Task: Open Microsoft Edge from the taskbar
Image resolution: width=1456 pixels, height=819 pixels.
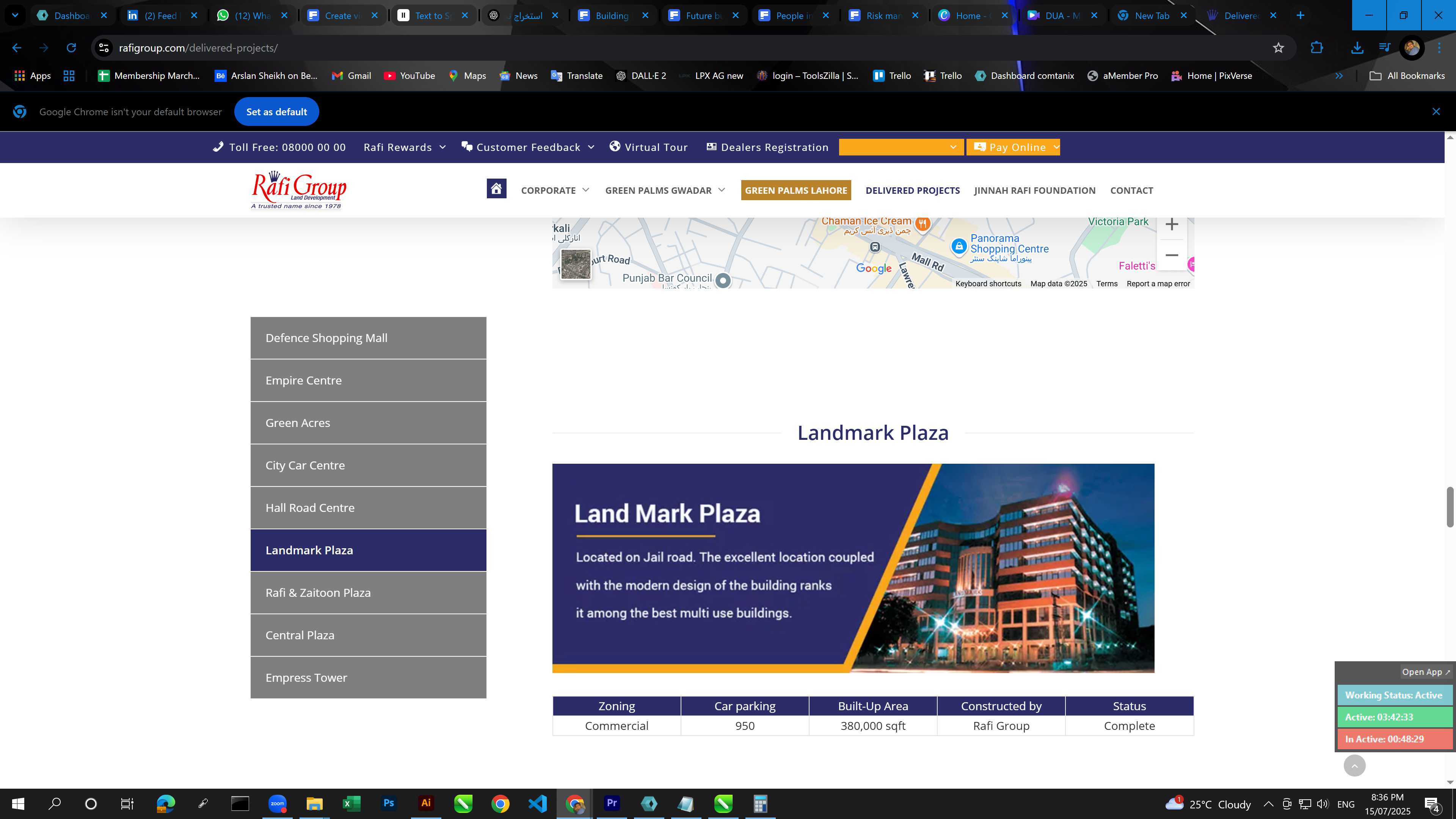Action: [166, 803]
